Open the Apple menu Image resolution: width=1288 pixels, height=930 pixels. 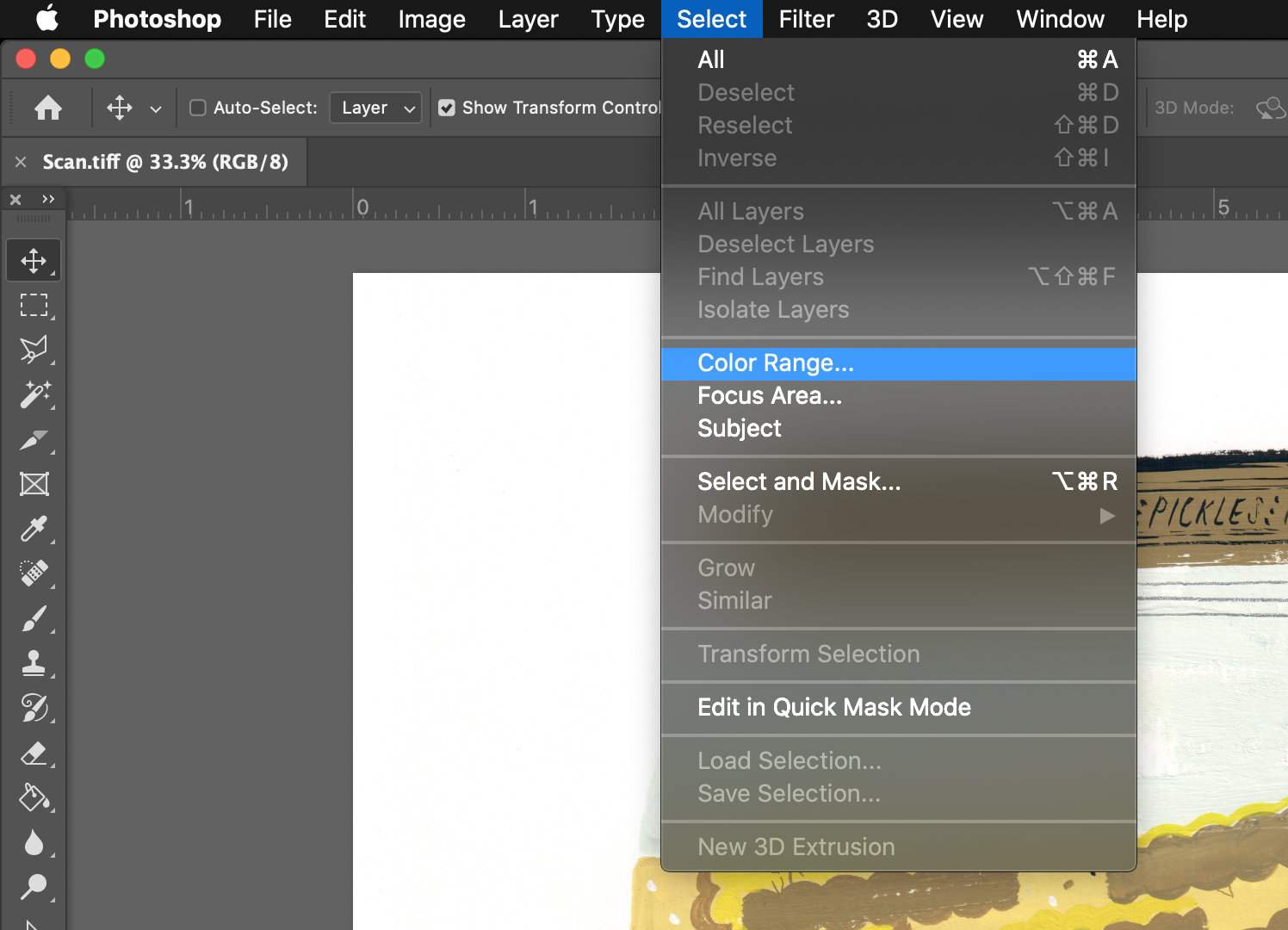(x=47, y=18)
